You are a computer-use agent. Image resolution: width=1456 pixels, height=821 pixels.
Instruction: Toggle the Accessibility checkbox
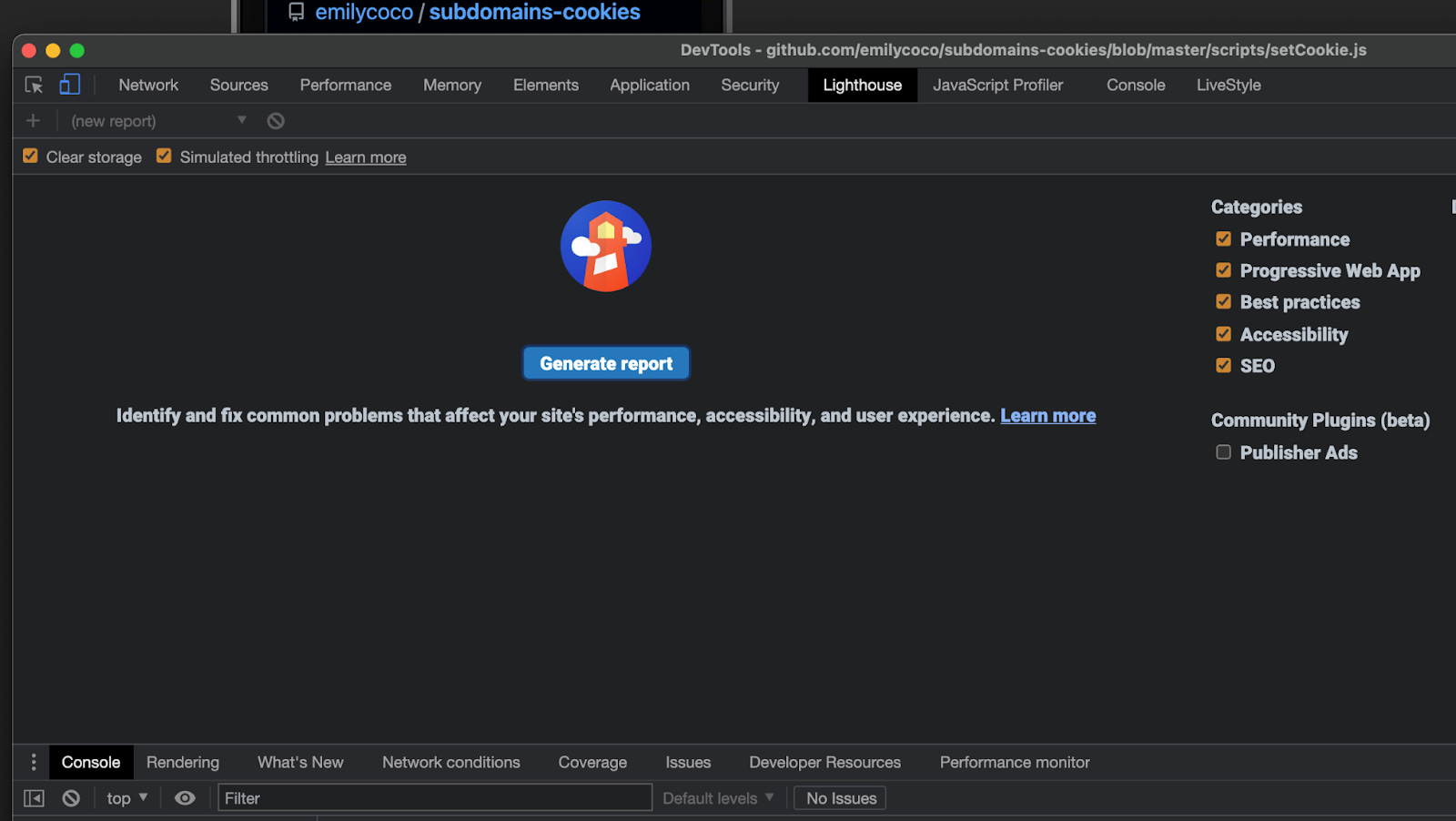(1223, 334)
